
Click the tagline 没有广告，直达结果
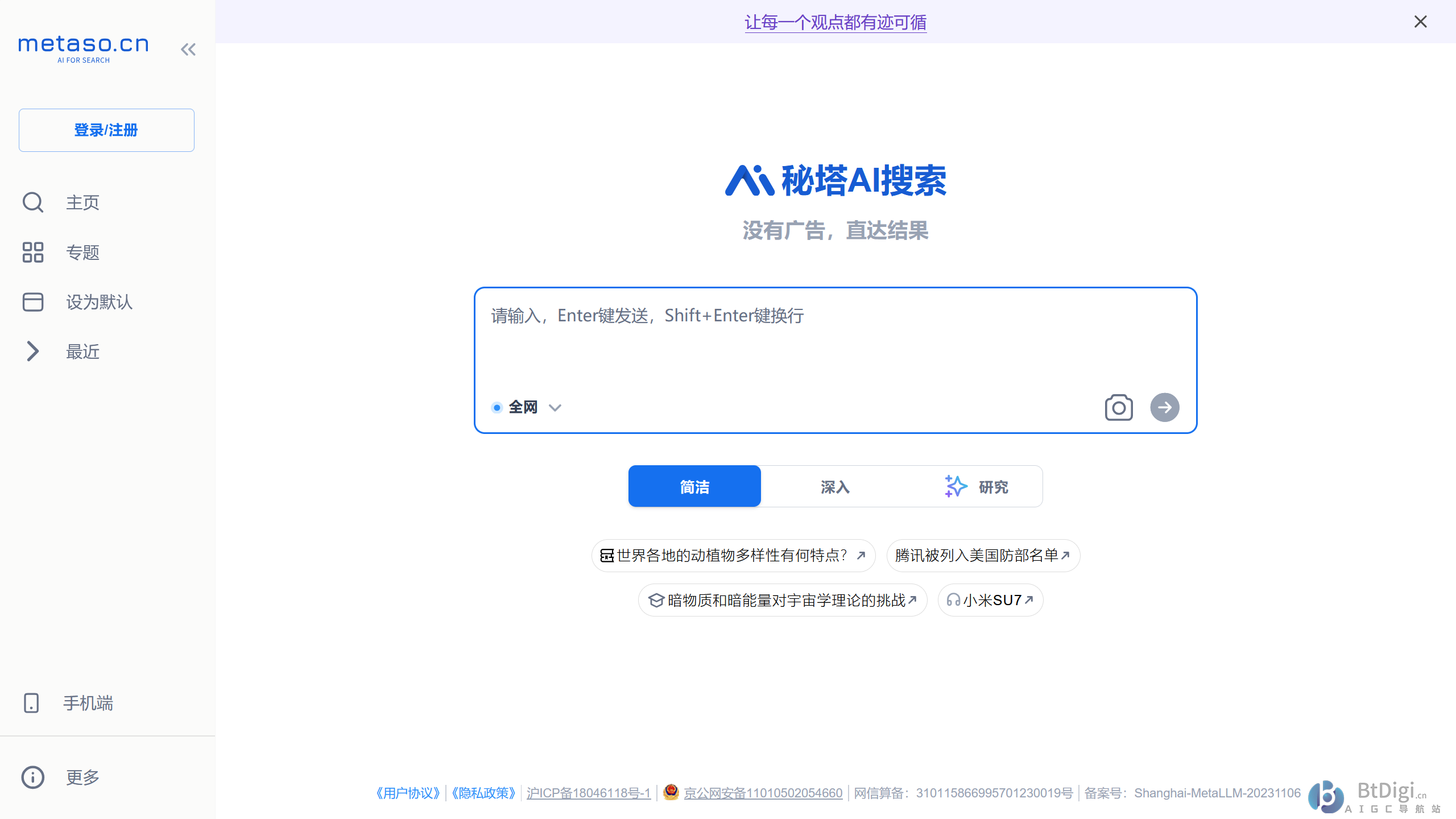tap(835, 230)
